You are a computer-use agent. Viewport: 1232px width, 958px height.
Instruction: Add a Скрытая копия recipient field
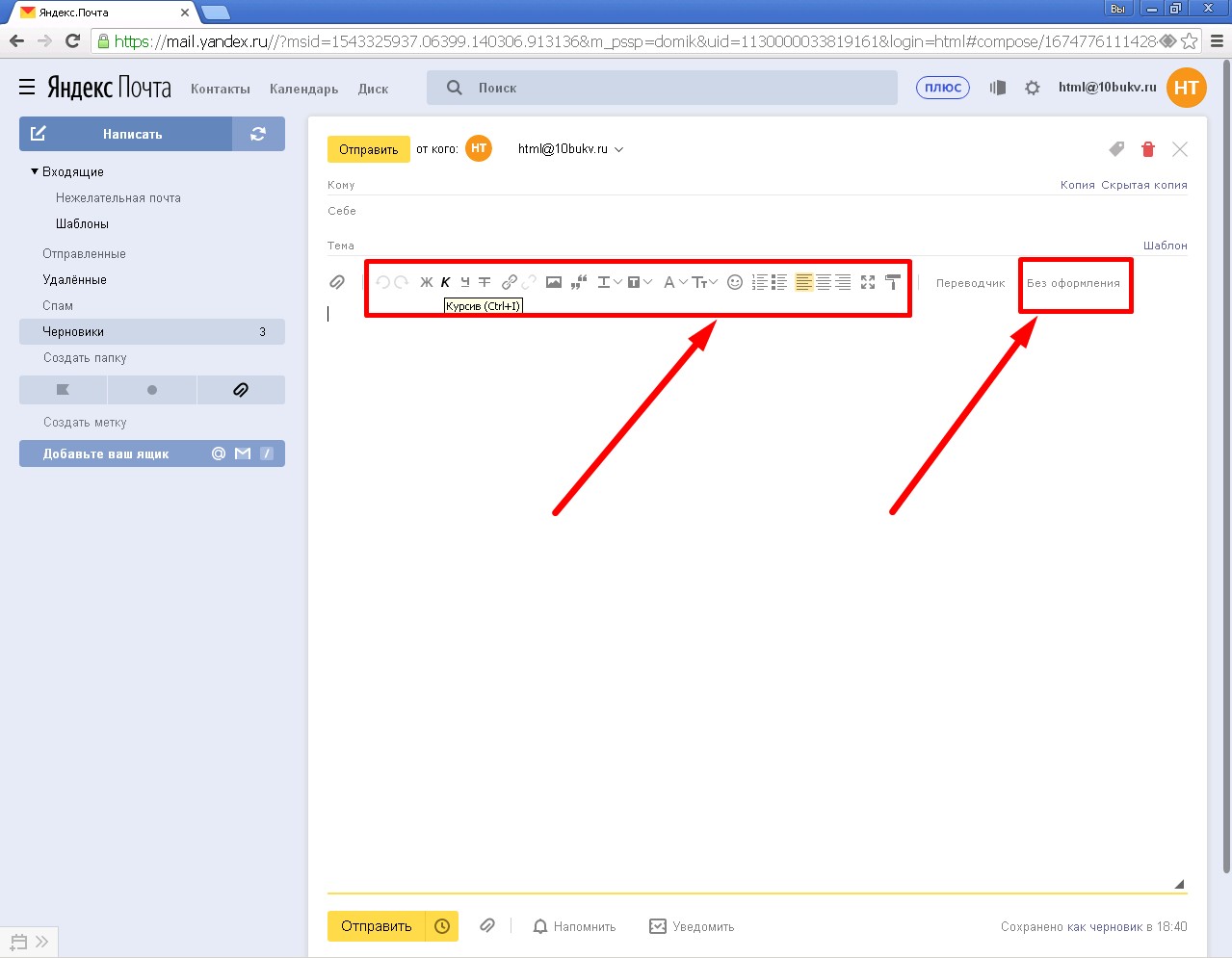point(1144,185)
